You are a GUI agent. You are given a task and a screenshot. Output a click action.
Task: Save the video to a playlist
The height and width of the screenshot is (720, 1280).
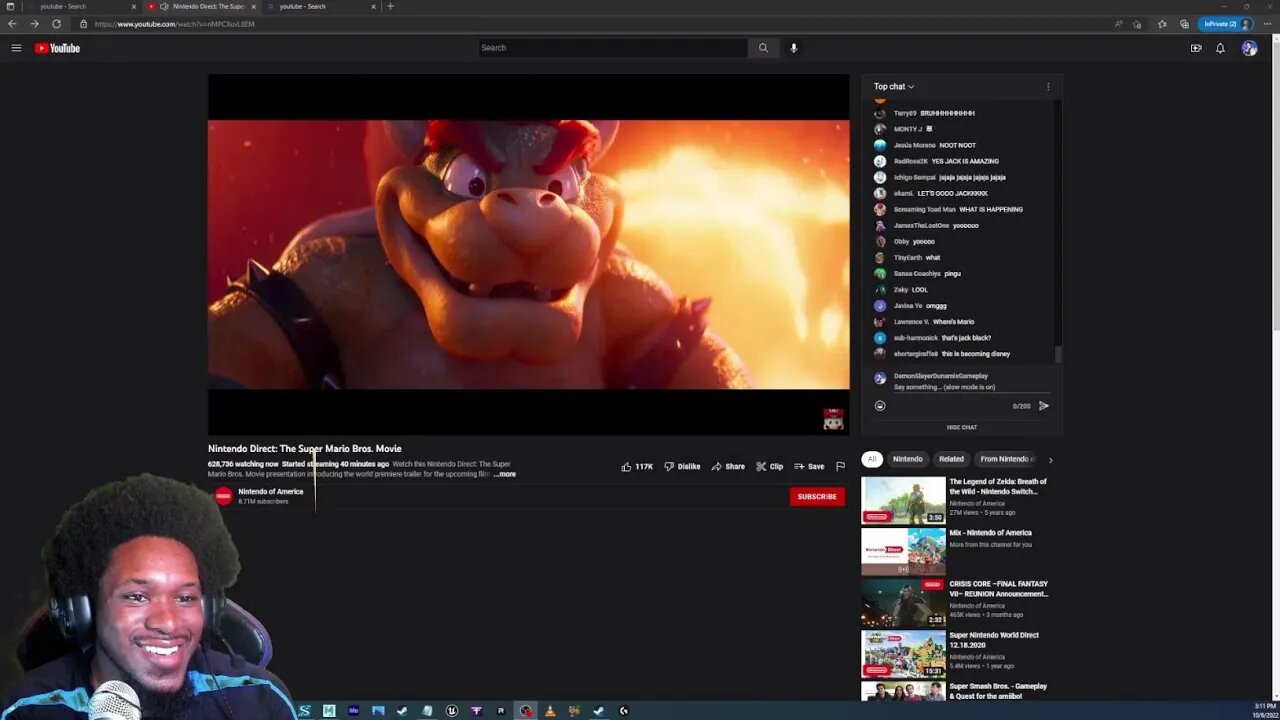[809, 467]
